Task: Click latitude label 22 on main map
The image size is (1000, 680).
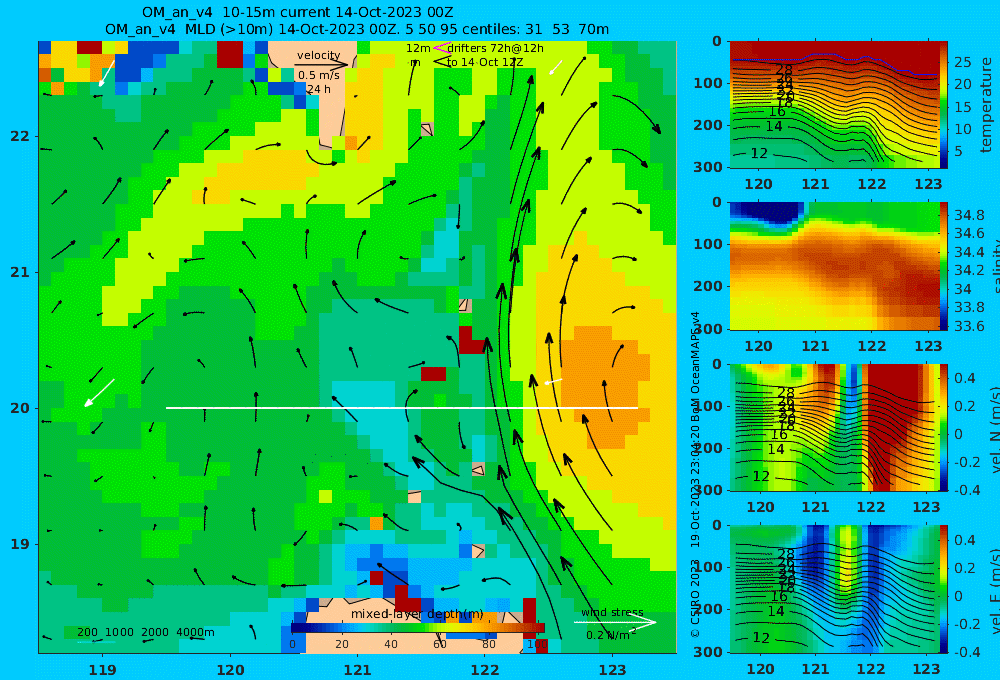Action: coord(20,136)
